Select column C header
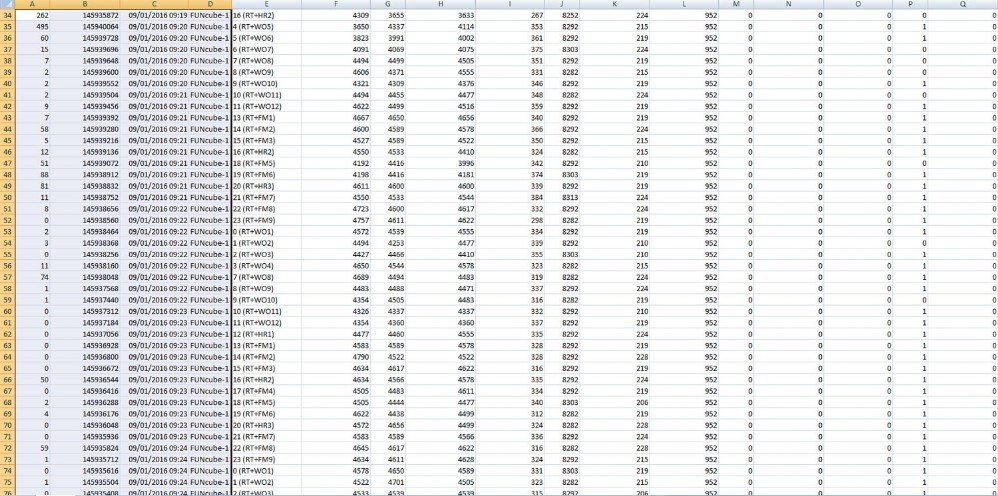This screenshot has width=998, height=496. [154, 4]
